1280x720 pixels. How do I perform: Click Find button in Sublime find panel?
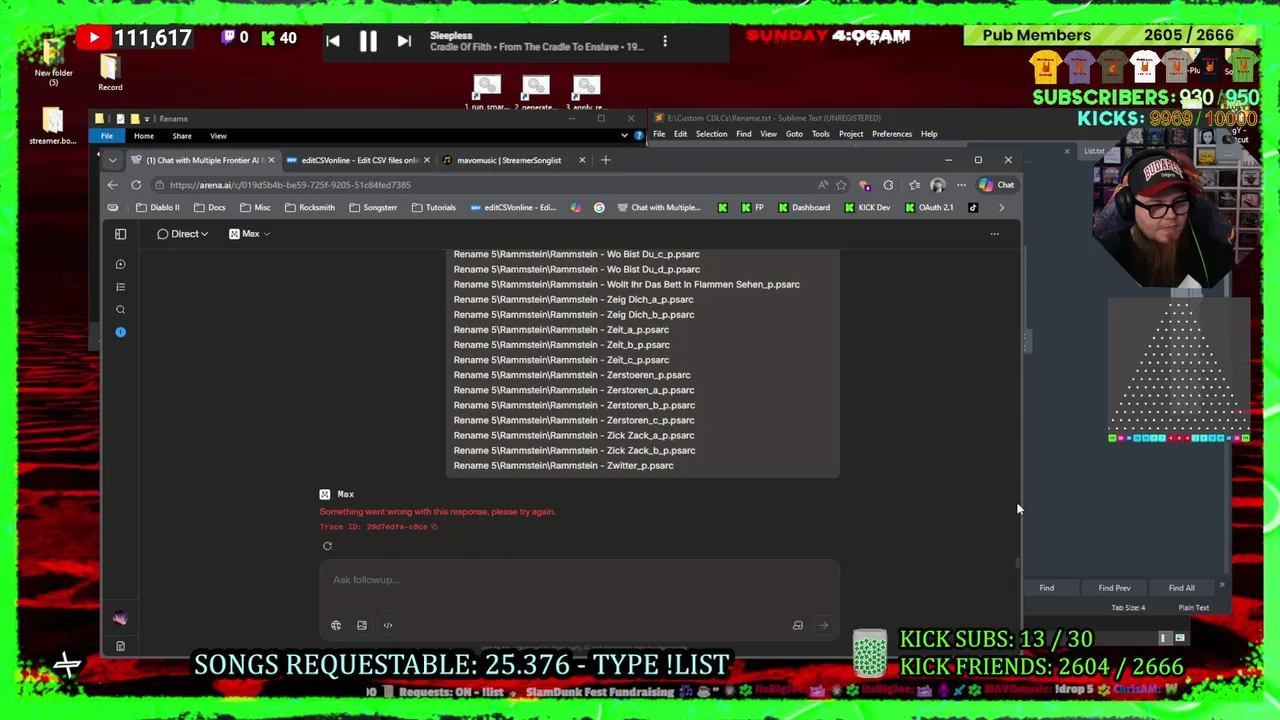click(1046, 588)
